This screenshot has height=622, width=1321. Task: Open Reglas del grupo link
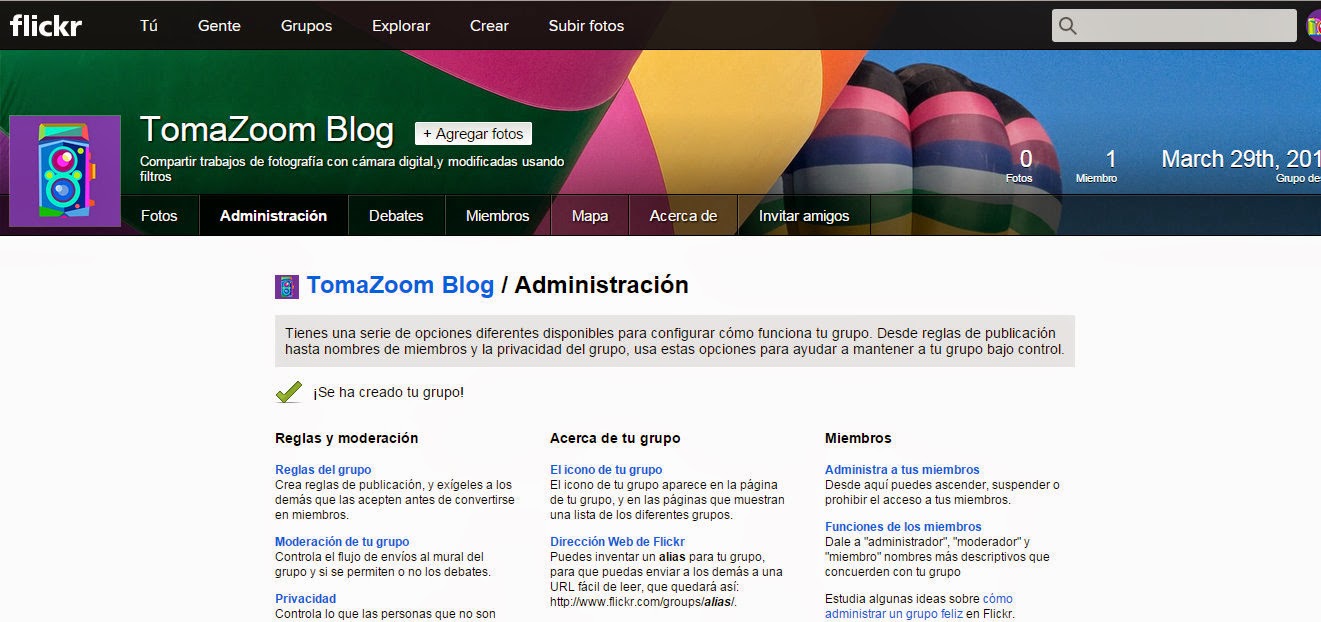(x=323, y=469)
